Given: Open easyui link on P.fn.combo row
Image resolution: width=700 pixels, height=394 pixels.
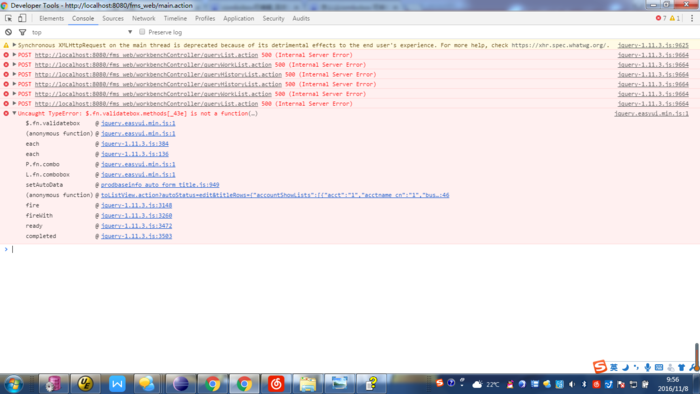Looking at the screenshot, I should (138, 164).
